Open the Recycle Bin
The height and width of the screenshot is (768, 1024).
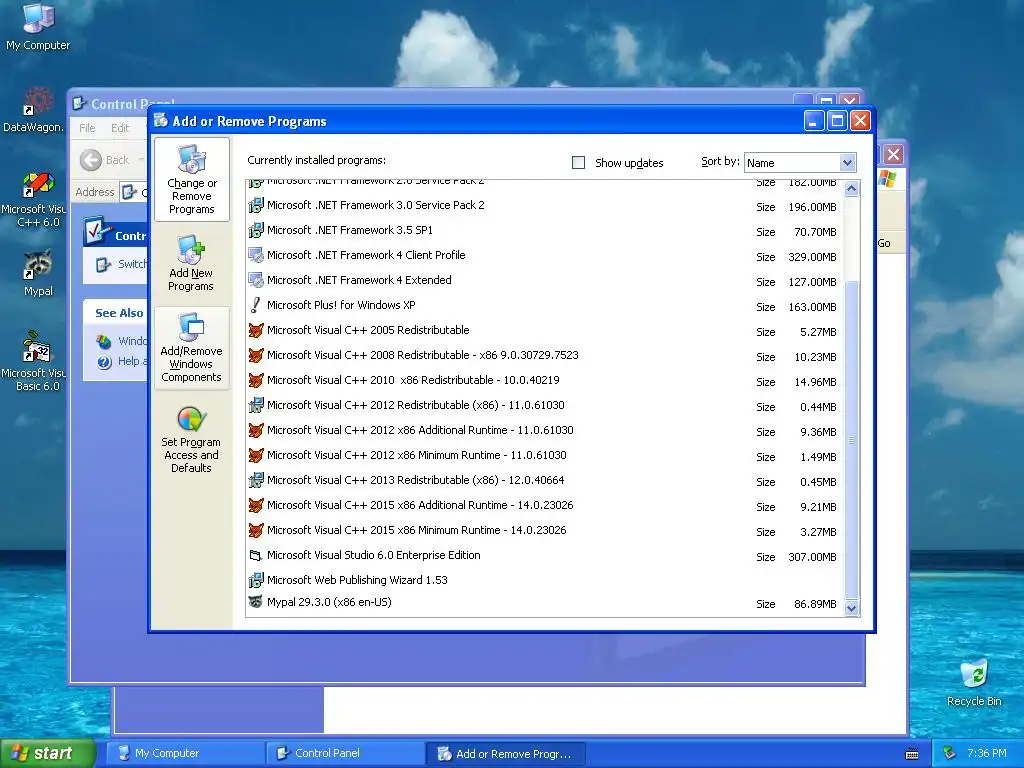tap(974, 683)
